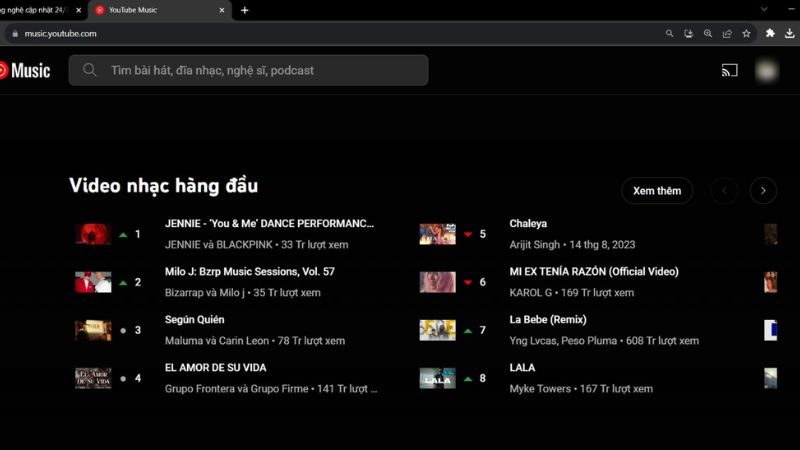Click the Milo J thumbnail at rank 2
The width and height of the screenshot is (800, 450).
[x=93, y=282]
